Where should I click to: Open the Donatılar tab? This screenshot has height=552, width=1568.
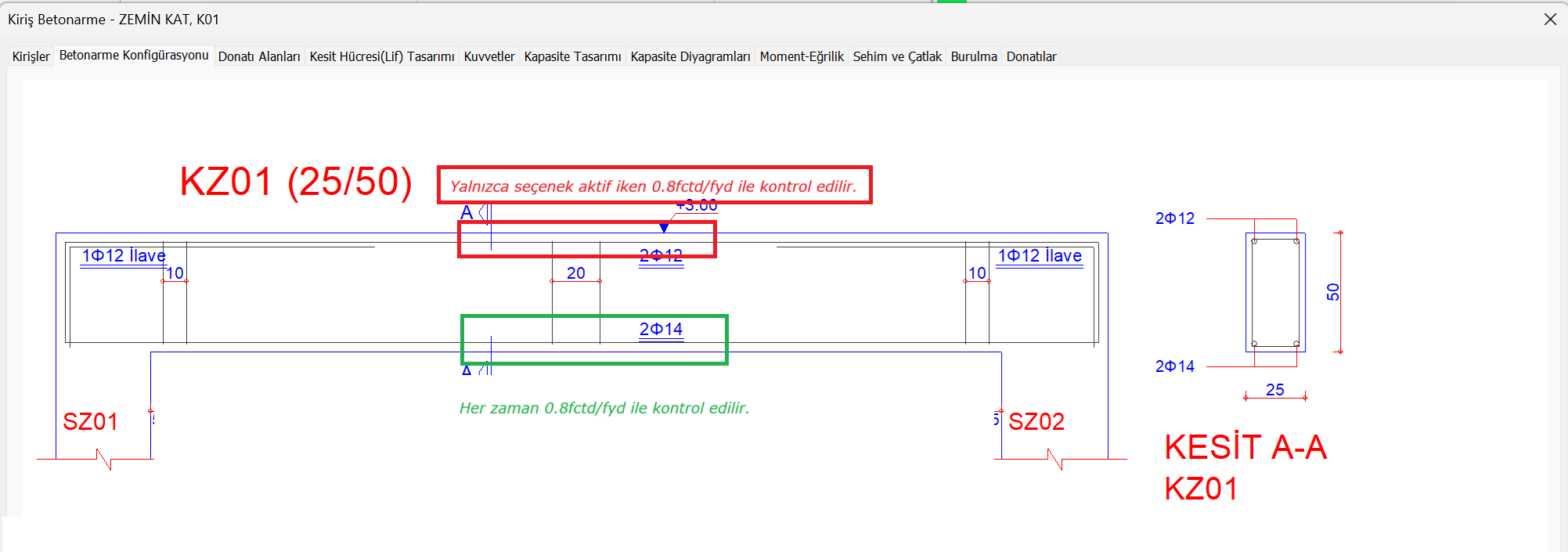pyautogui.click(x=1031, y=56)
